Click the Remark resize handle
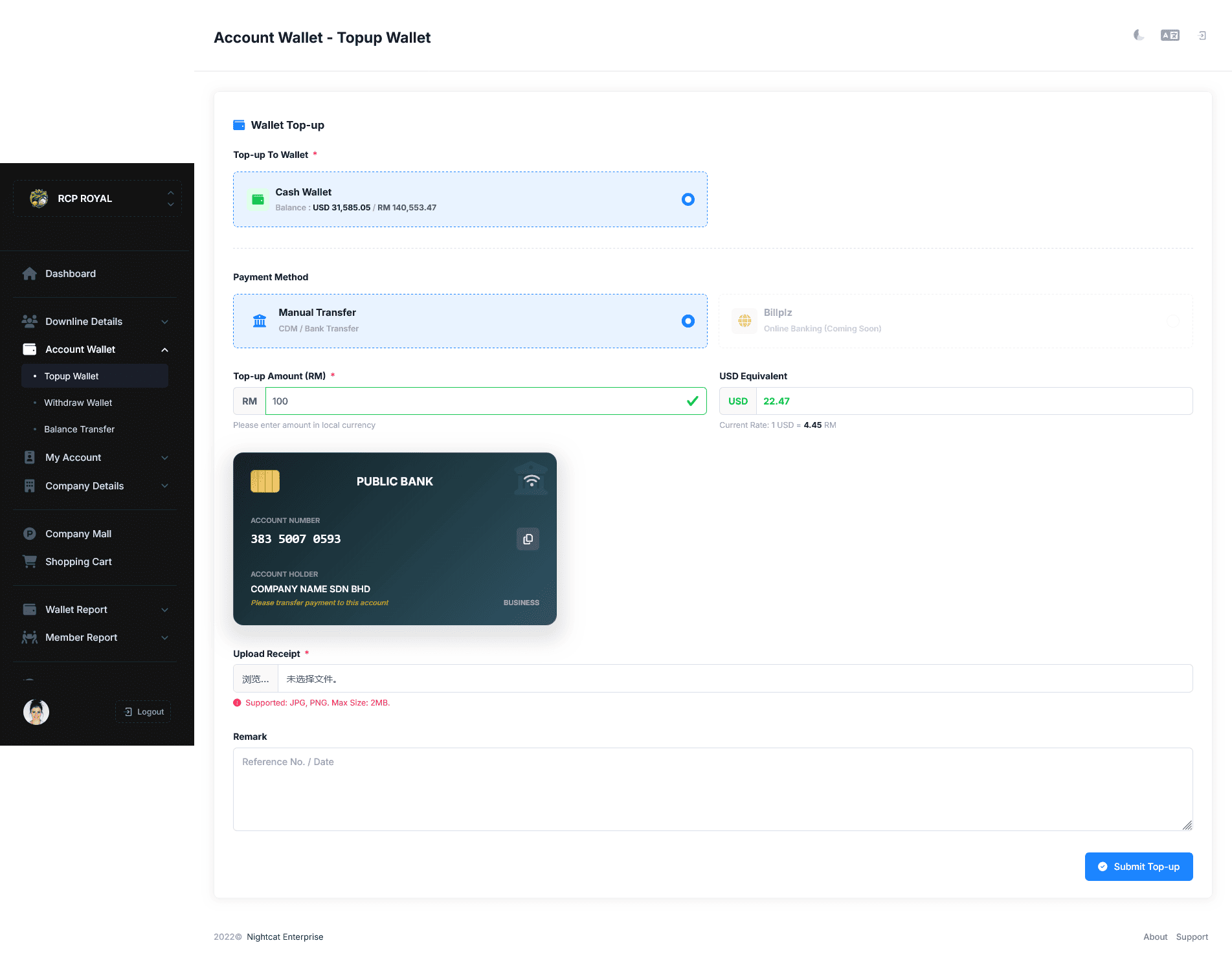The image size is (1232, 956). (1187, 825)
